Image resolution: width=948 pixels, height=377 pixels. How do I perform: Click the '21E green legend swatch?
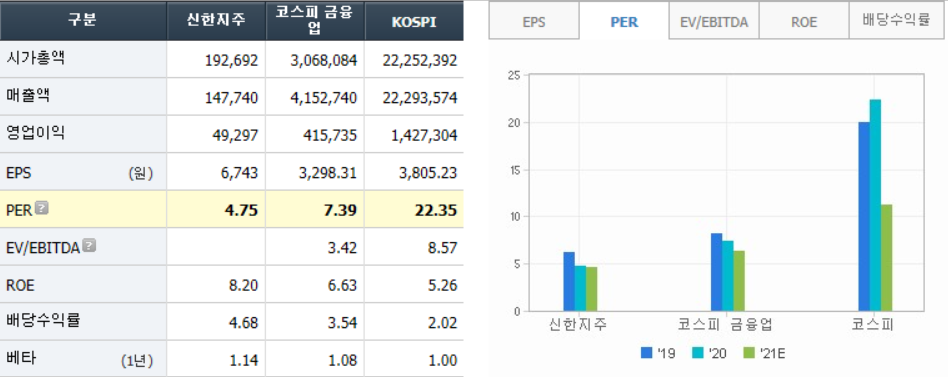click(748, 353)
